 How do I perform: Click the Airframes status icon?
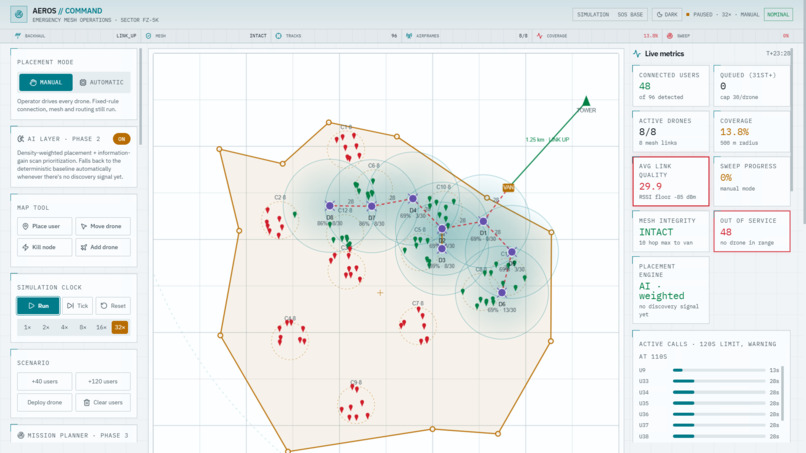(409, 36)
